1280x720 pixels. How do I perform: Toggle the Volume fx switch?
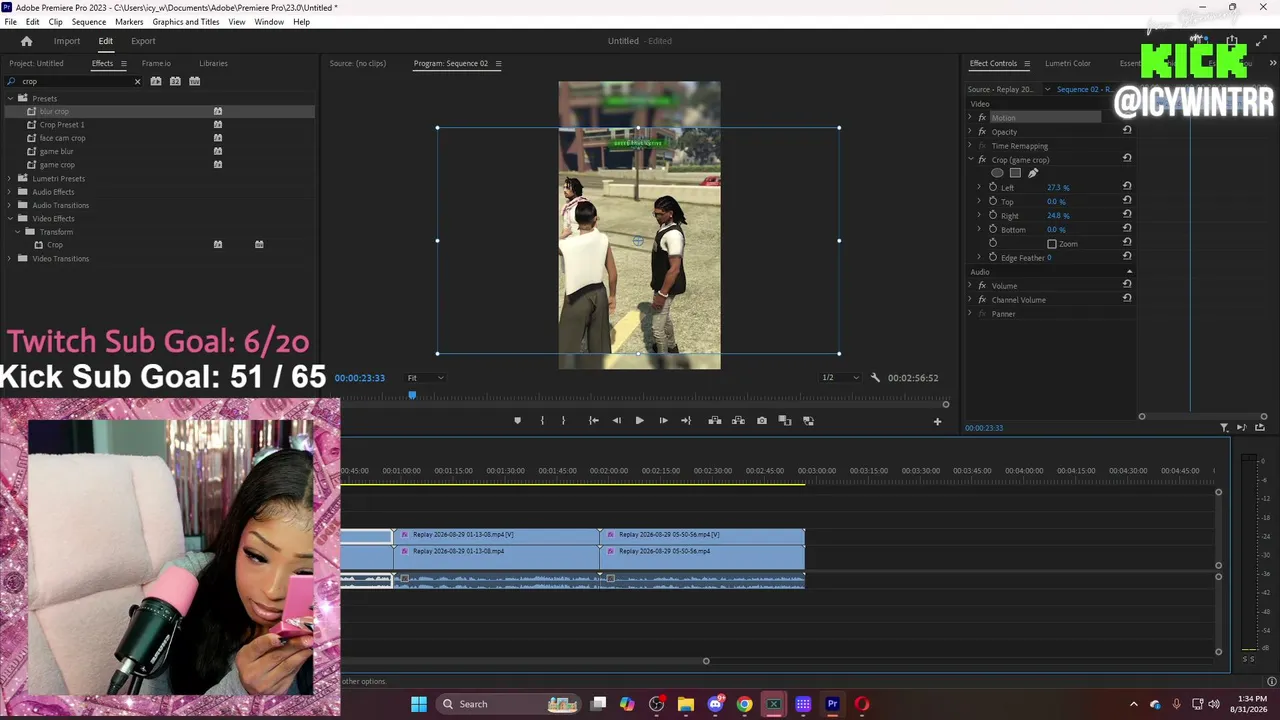coord(982,286)
